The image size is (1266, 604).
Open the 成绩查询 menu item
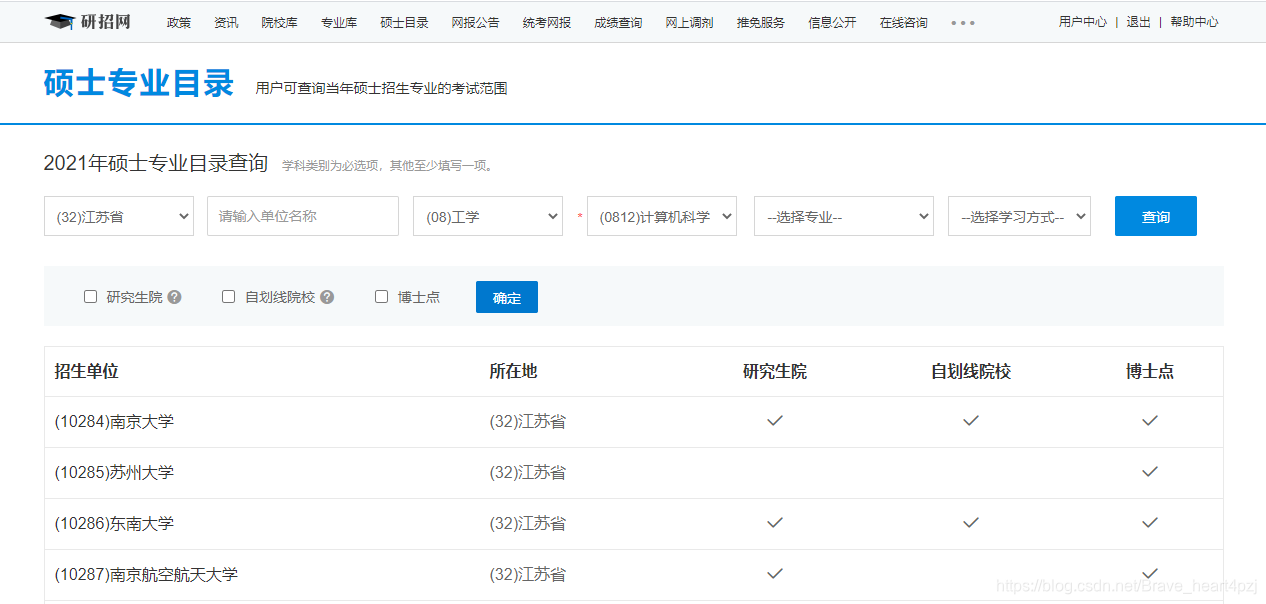pos(617,20)
